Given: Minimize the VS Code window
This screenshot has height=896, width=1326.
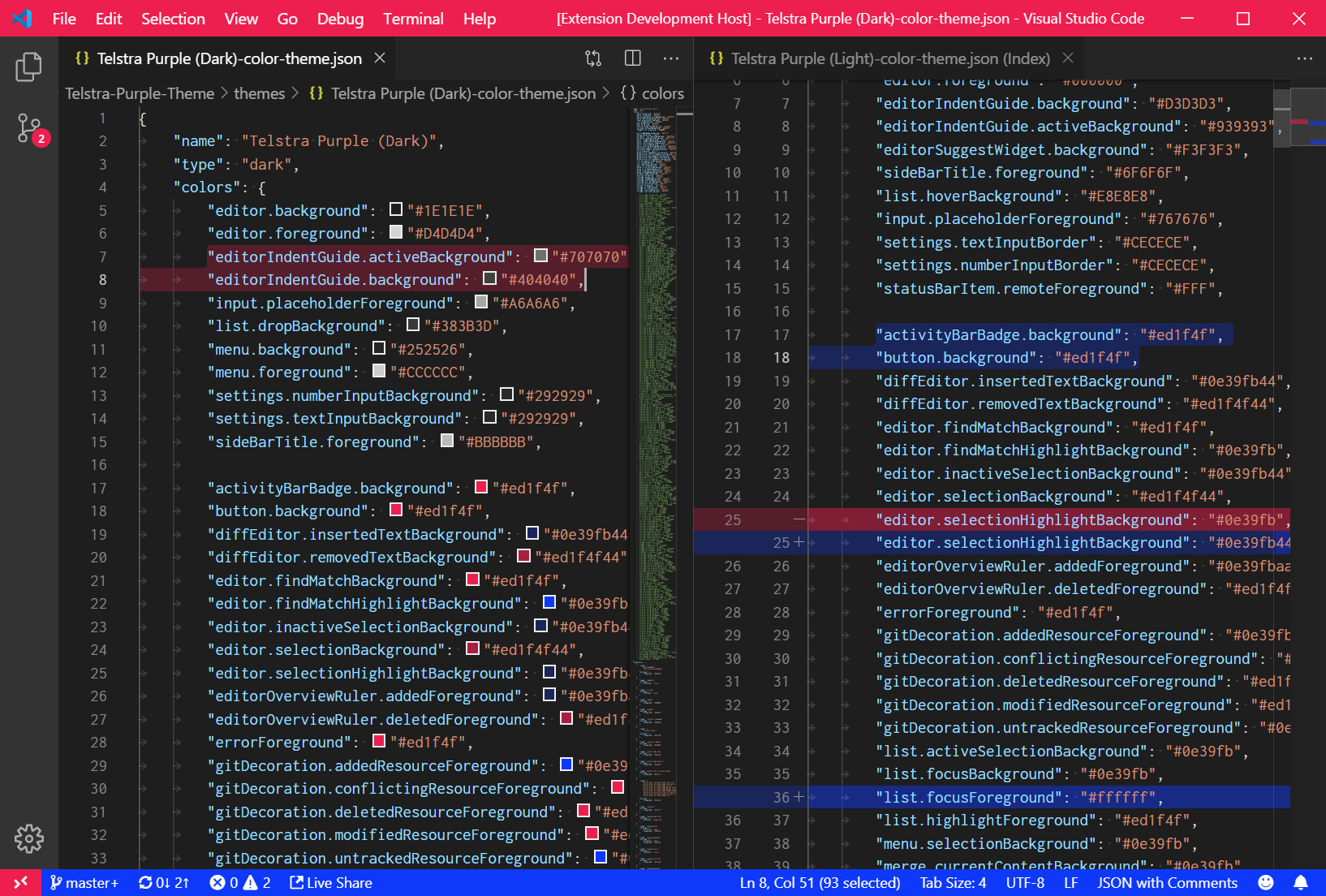Looking at the screenshot, I should [1187, 18].
